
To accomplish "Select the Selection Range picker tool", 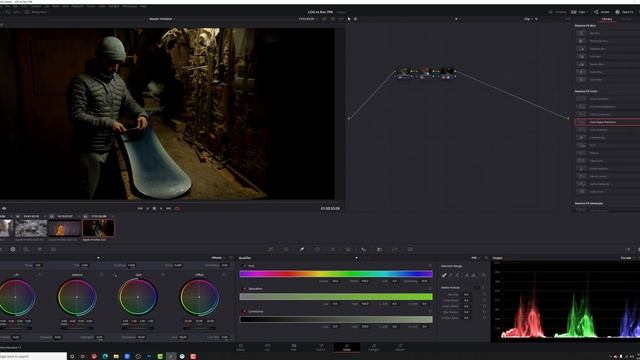I will coord(444,276).
